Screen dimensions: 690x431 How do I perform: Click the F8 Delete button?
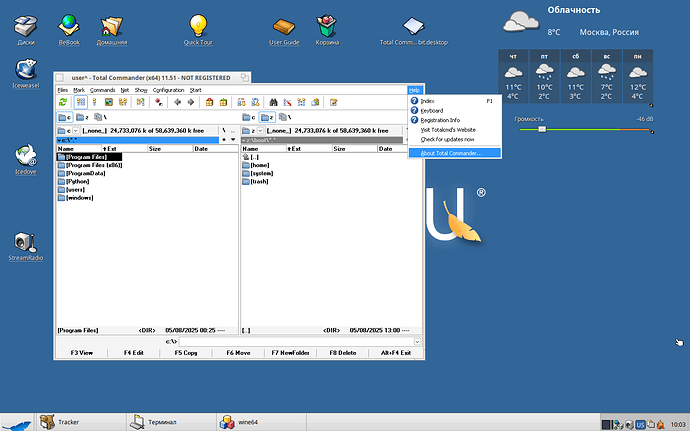[343, 353]
